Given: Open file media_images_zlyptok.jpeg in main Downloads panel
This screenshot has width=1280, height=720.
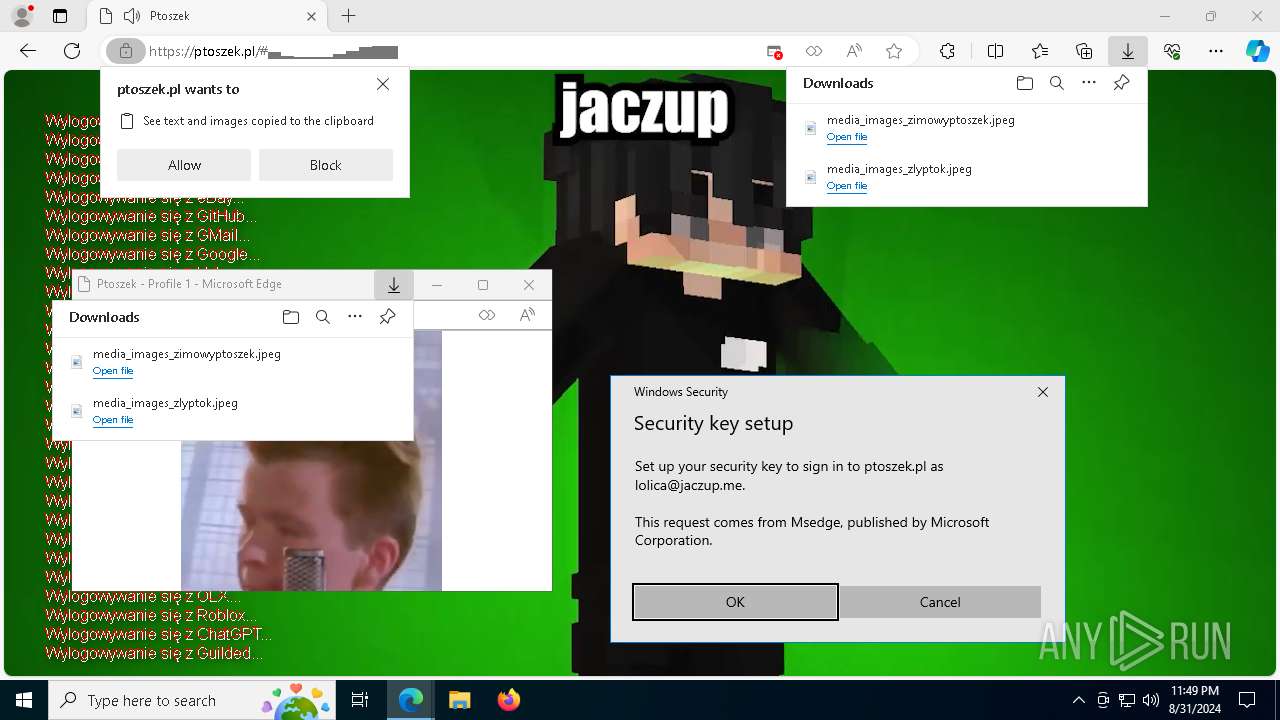Looking at the screenshot, I should (x=847, y=186).
